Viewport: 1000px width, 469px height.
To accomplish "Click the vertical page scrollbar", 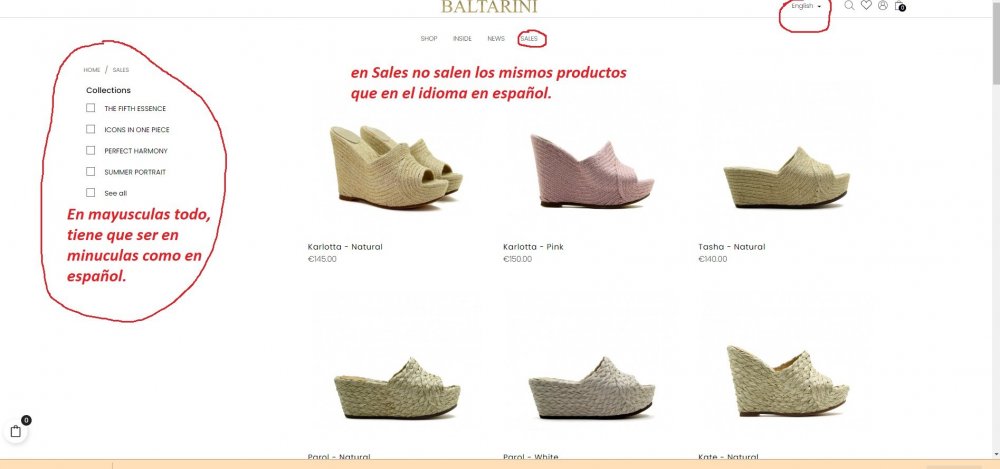I will 995,230.
